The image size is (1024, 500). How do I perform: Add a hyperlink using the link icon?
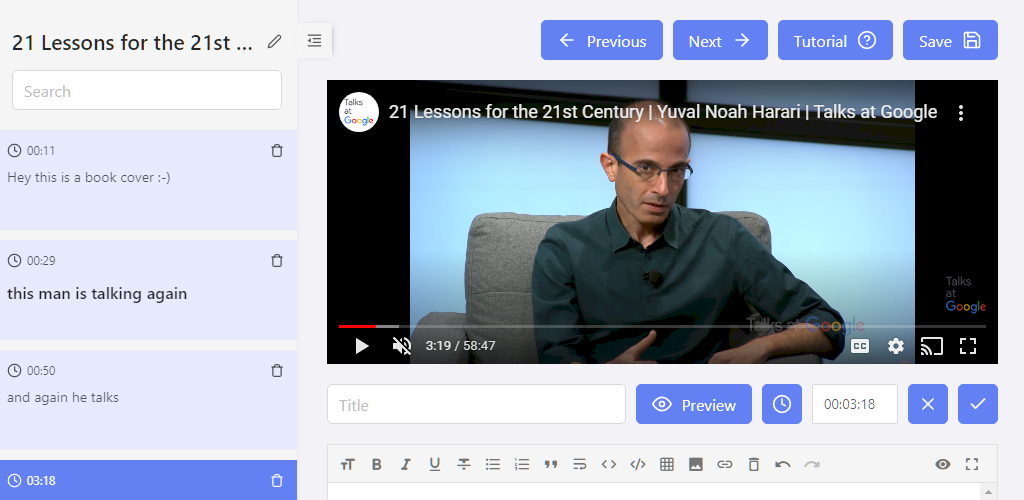725,464
